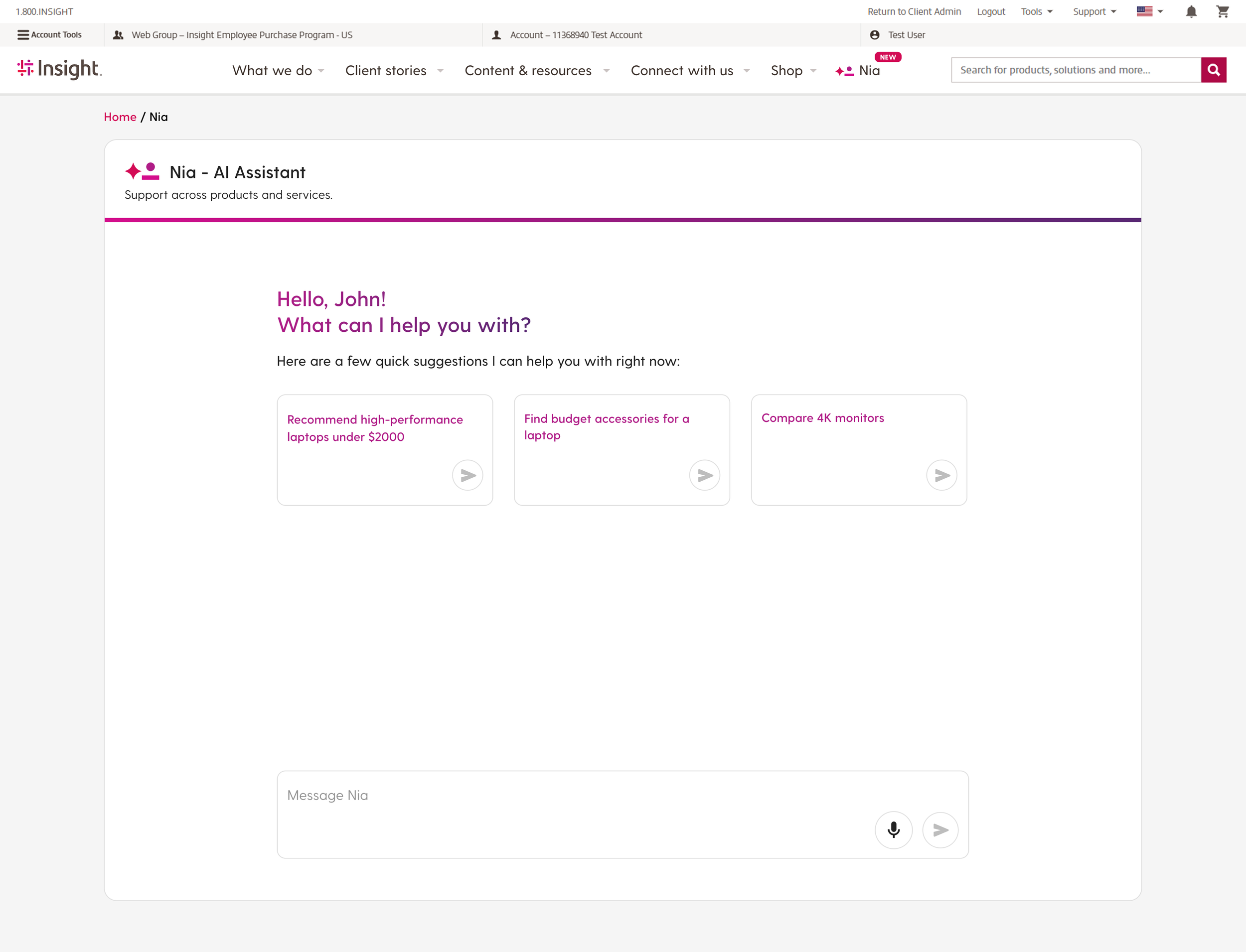
Task: Open the Account Tools hamburger menu
Action: coord(50,34)
